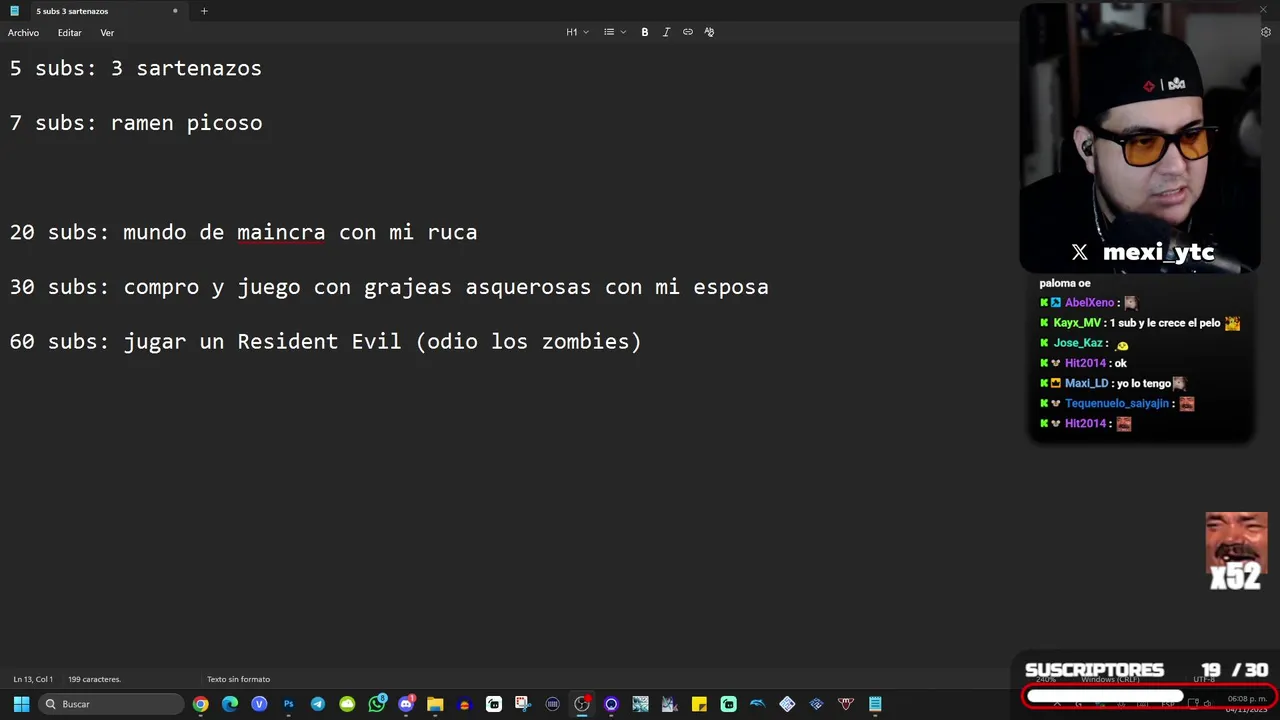
Task: Open WhatsApp from the taskbar
Action: 377,704
